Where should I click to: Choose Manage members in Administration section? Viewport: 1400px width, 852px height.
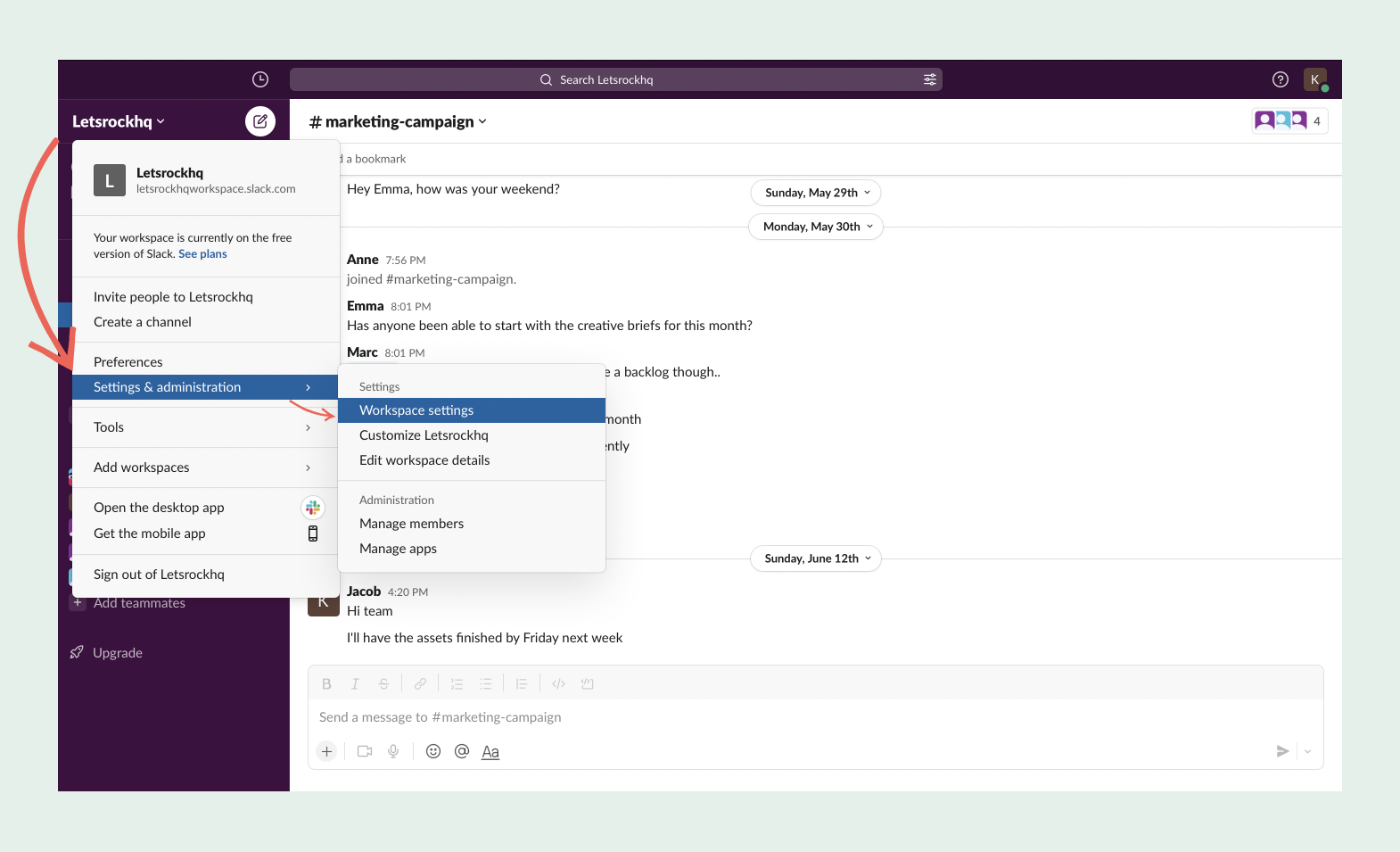[411, 524]
